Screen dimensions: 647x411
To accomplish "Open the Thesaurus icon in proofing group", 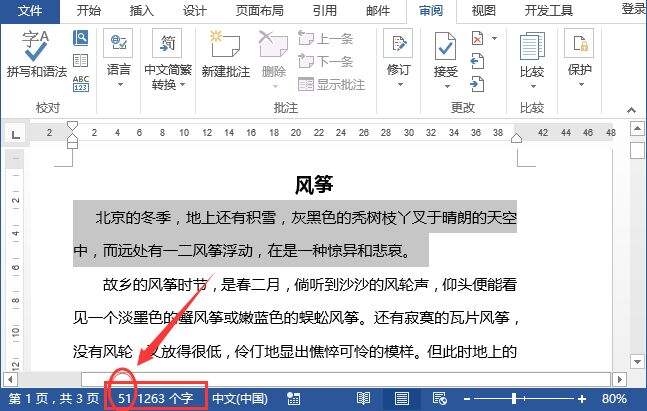I will coord(80,61).
